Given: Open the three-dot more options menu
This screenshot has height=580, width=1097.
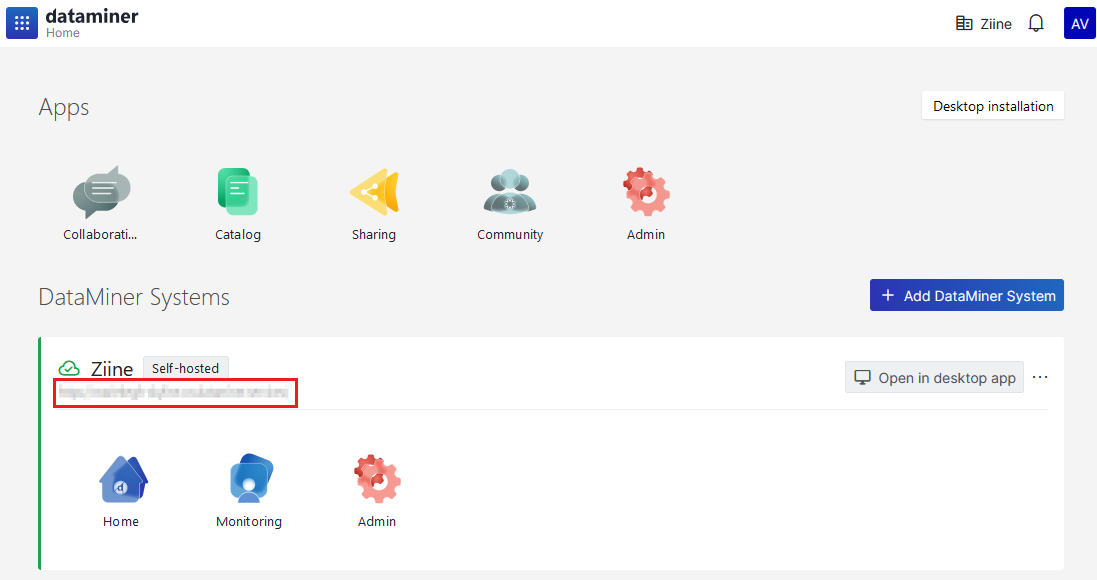Looking at the screenshot, I should tap(1040, 377).
